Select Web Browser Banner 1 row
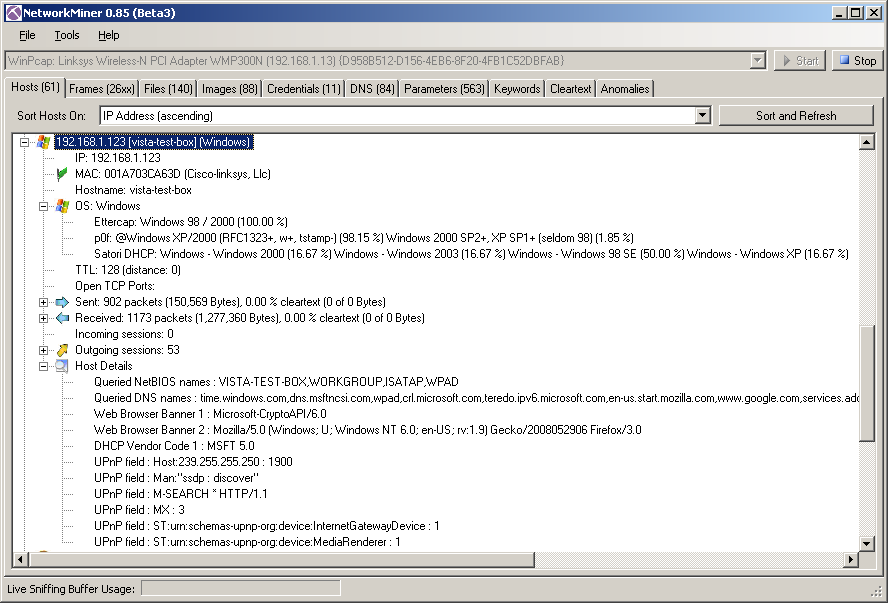888x603 pixels. (x=210, y=414)
